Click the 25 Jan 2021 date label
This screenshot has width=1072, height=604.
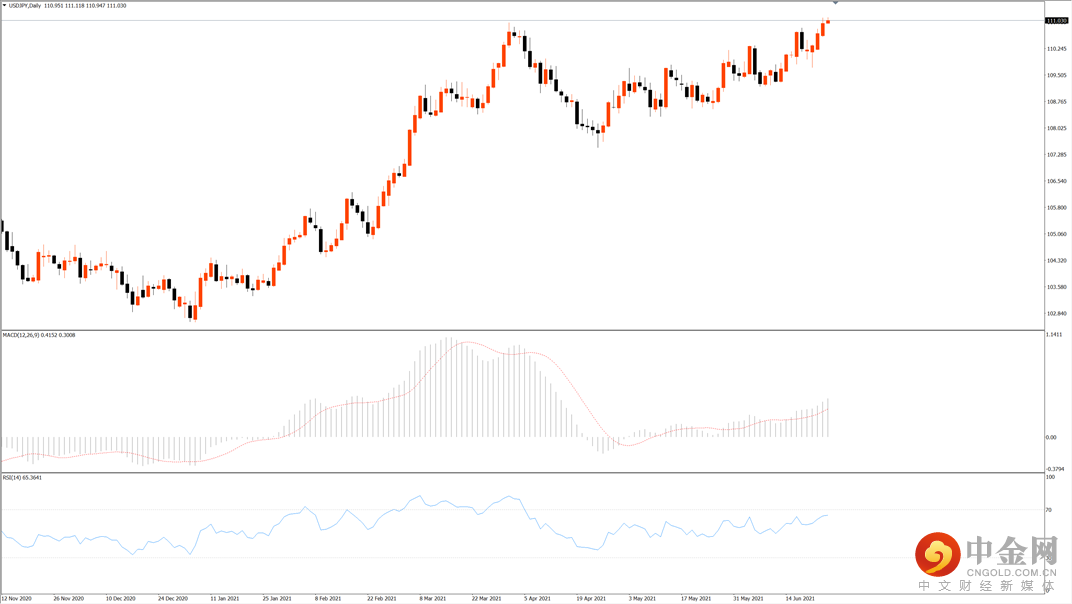pos(277,599)
